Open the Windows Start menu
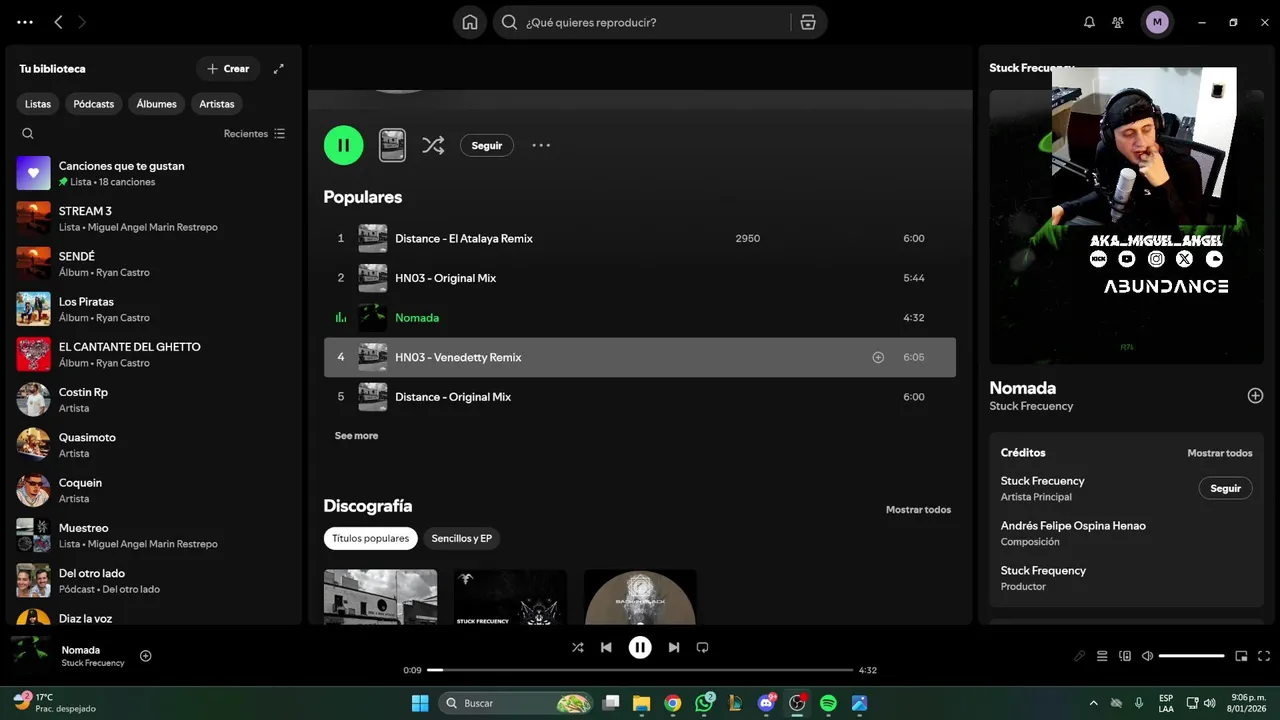The width and height of the screenshot is (1280, 720). click(x=420, y=703)
